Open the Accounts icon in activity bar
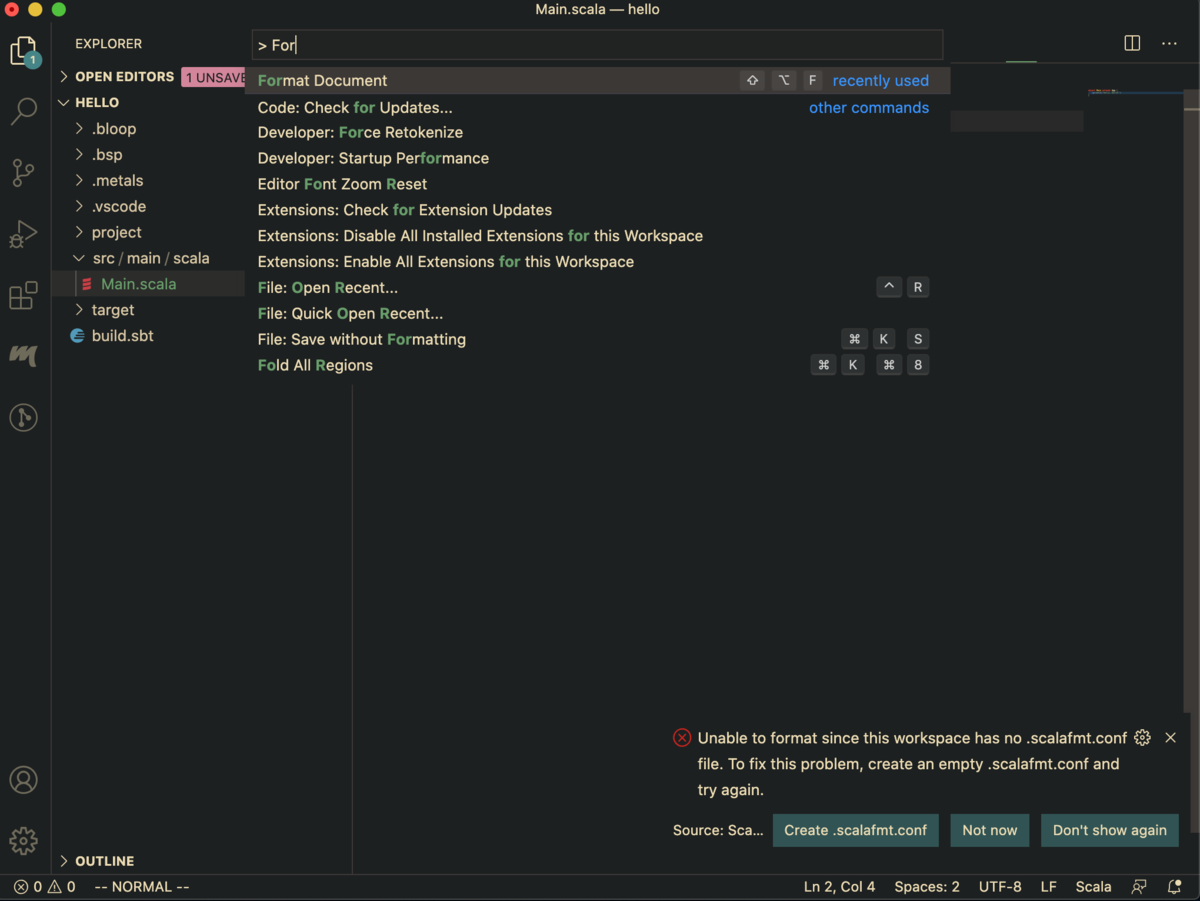Viewport: 1200px width, 901px height. pyautogui.click(x=24, y=780)
